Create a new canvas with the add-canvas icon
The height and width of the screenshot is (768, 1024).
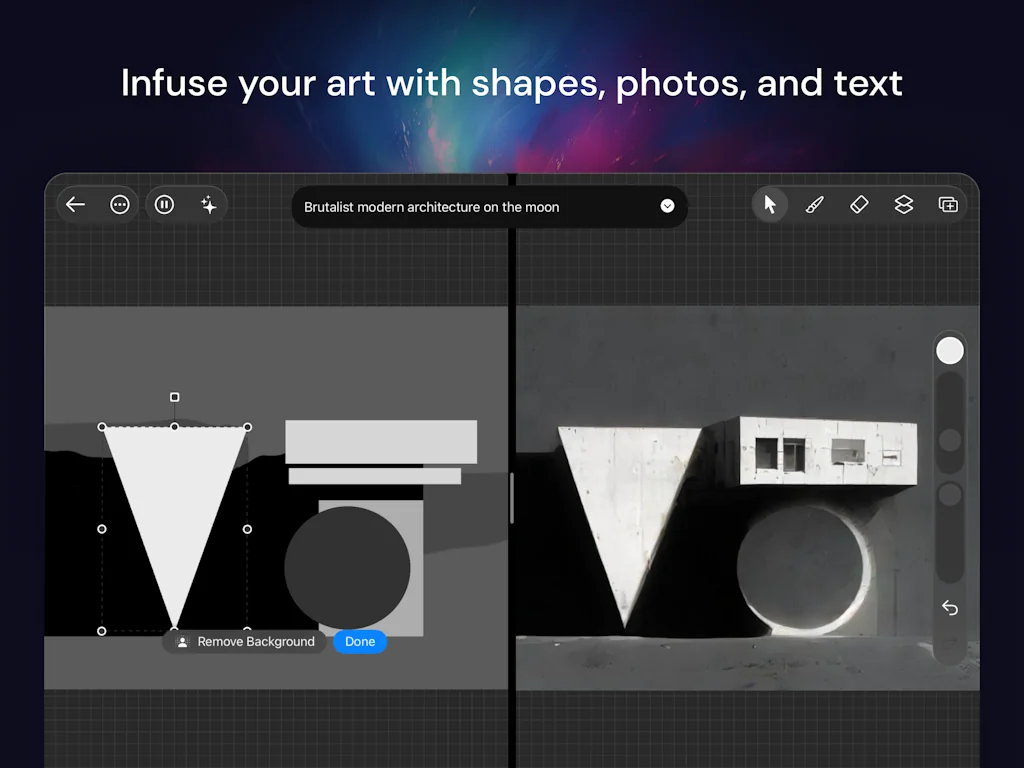coord(947,204)
